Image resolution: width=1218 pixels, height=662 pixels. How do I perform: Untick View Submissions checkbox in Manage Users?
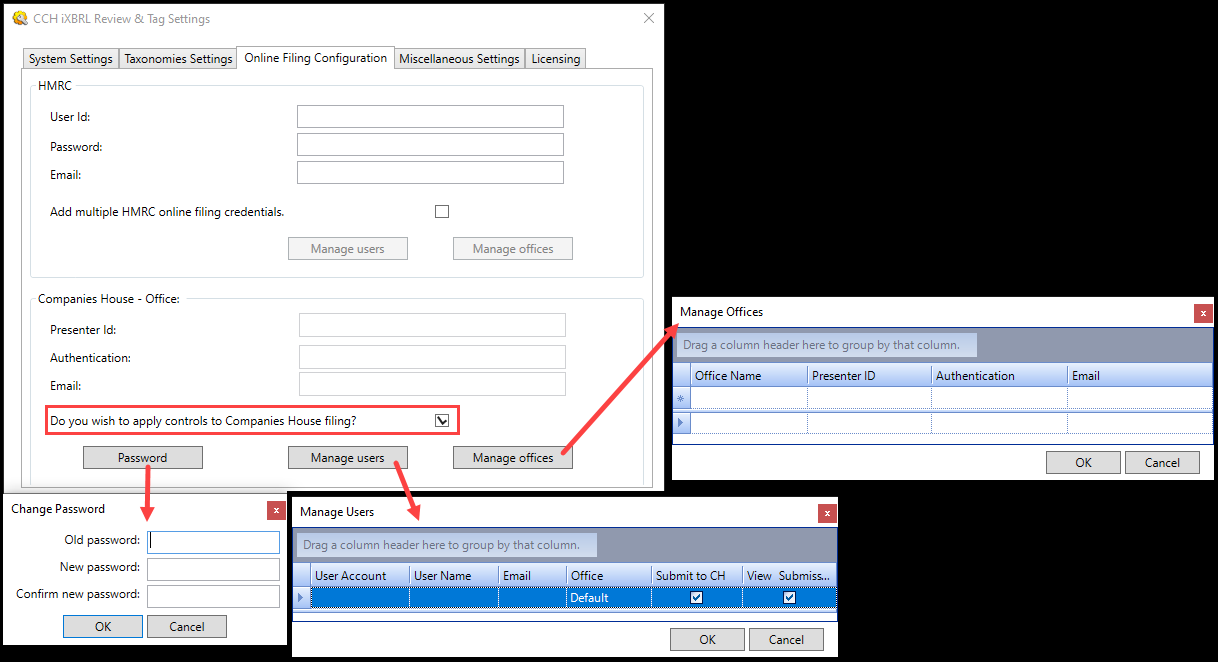[x=790, y=598]
